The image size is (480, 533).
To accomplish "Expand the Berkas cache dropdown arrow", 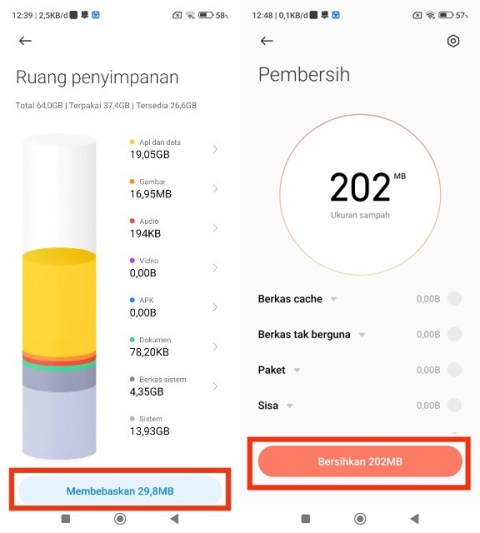I will click(x=334, y=299).
